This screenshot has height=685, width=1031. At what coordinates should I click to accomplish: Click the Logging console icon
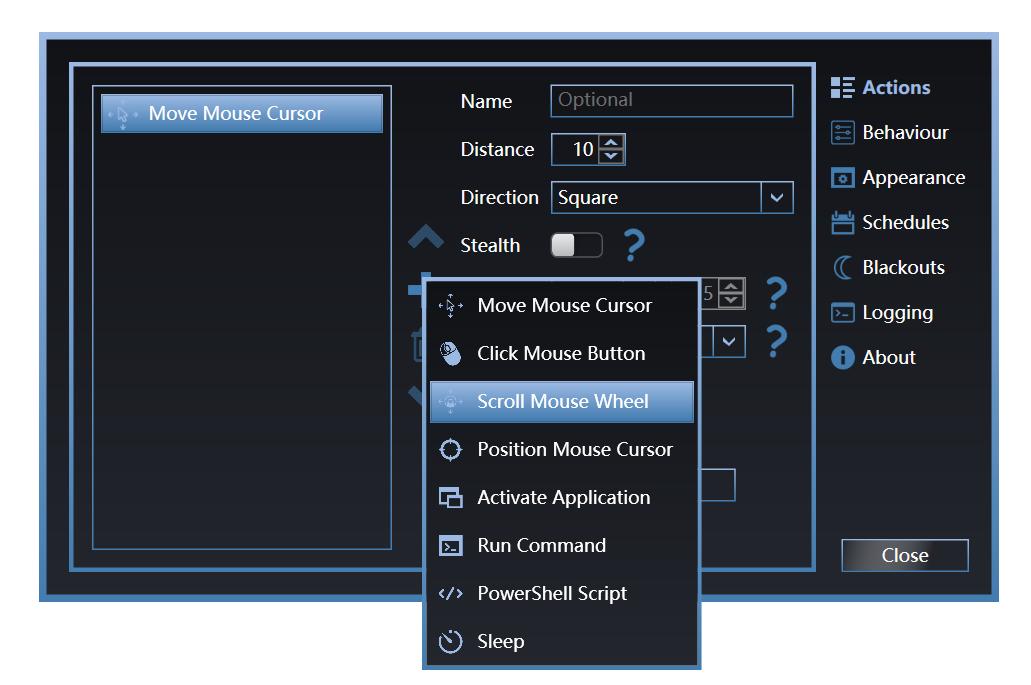pyautogui.click(x=842, y=312)
